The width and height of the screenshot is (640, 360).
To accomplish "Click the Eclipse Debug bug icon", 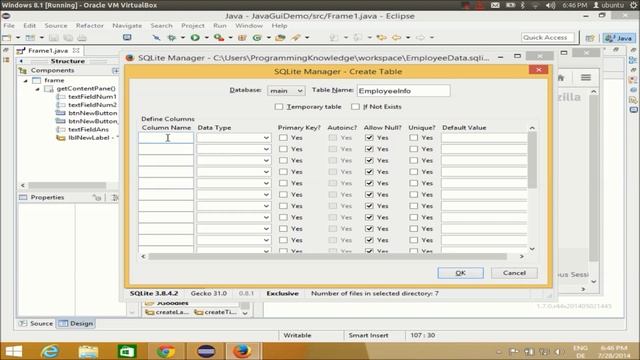I will point(172,38).
